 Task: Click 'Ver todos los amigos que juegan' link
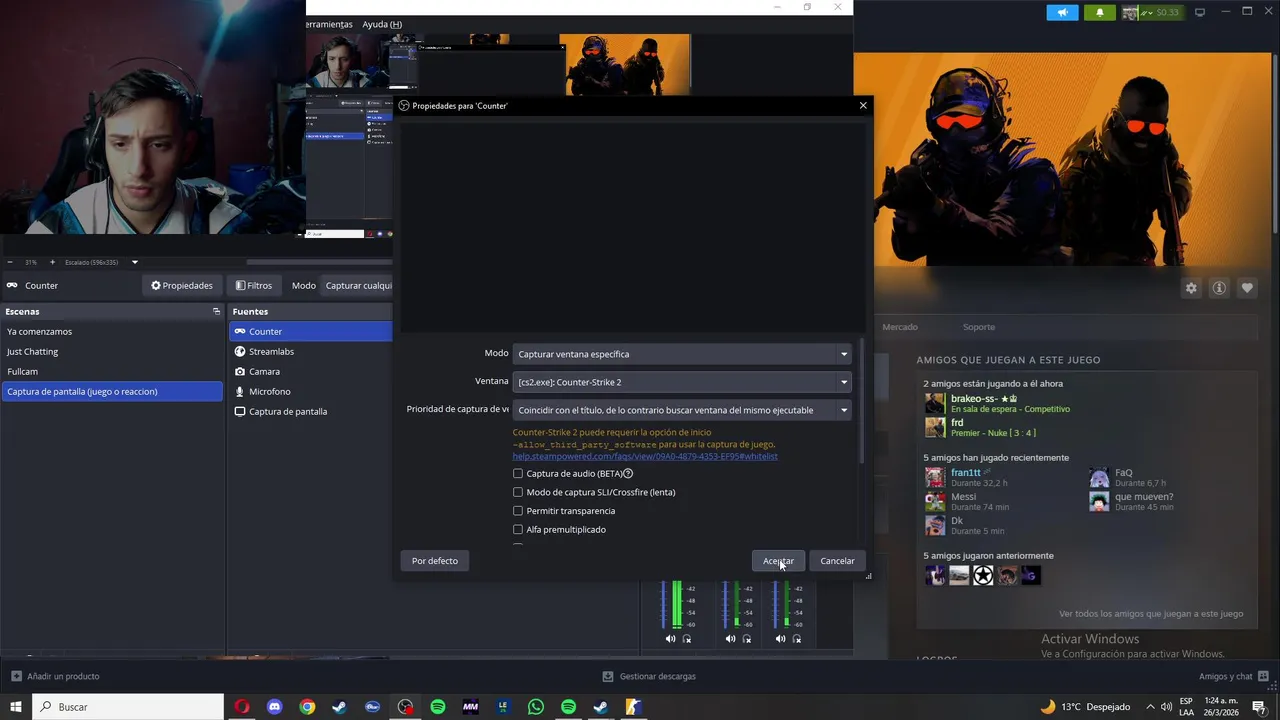[1151, 614]
